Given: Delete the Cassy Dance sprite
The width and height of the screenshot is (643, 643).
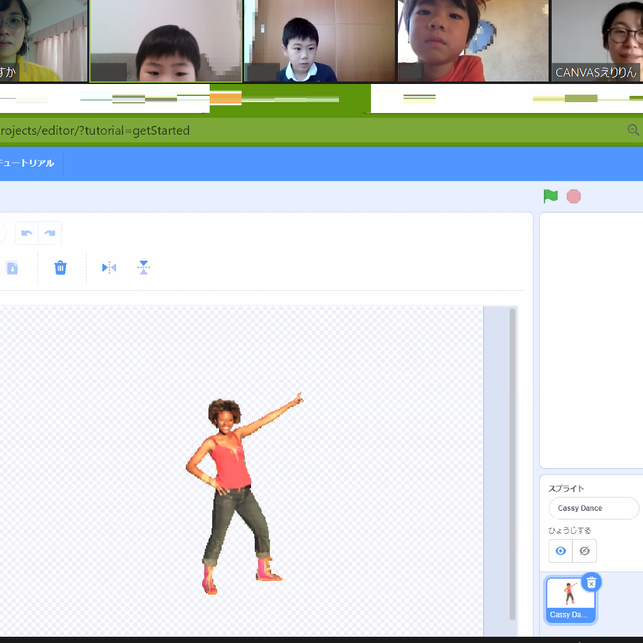Looking at the screenshot, I should click(x=591, y=582).
